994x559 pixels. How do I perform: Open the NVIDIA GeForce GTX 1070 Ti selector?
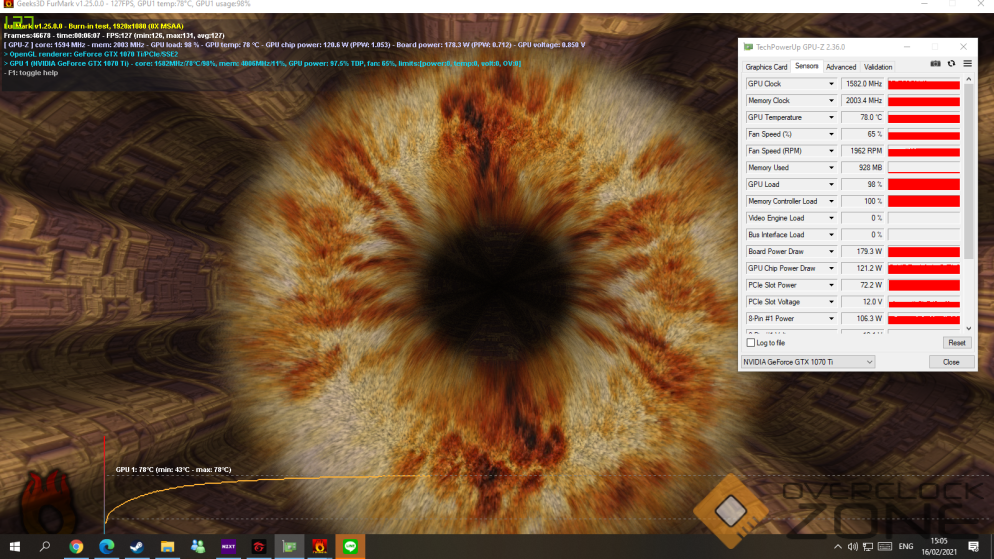click(x=808, y=362)
